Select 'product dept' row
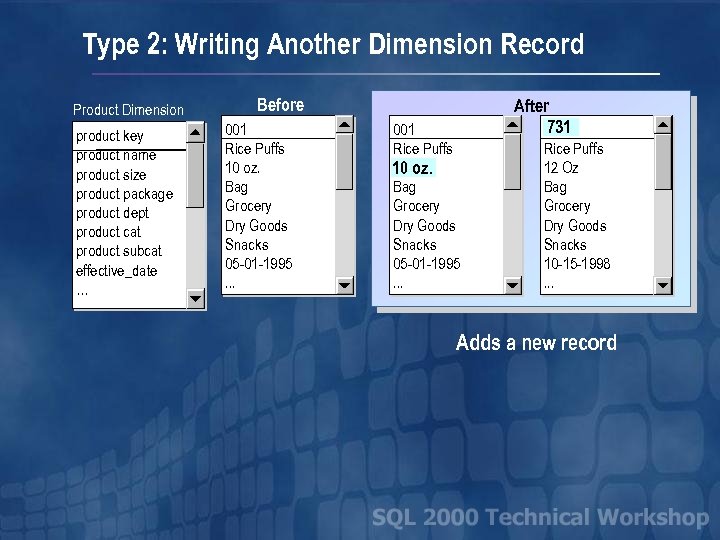Viewport: 720px width, 540px height. (112, 213)
